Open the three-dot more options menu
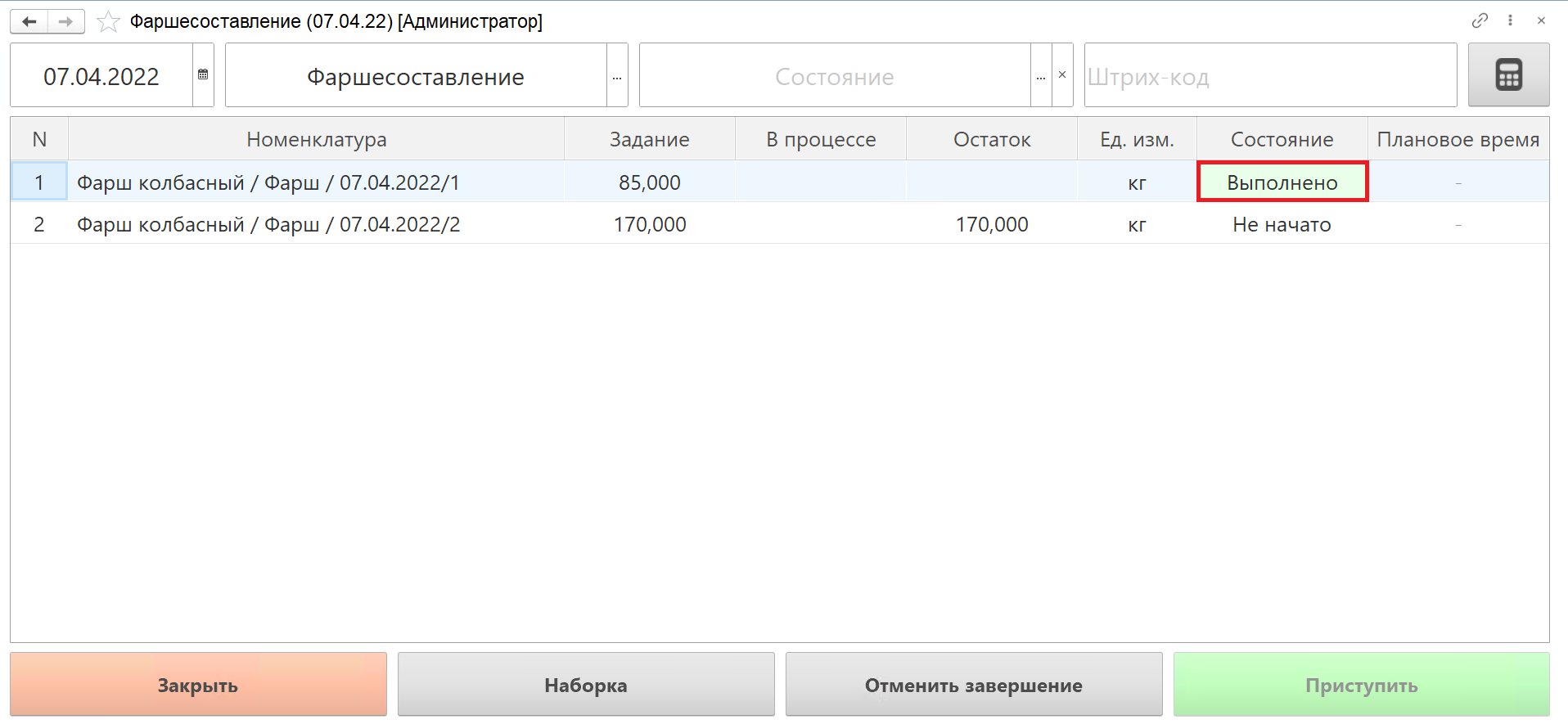This screenshot has height=724, width=1568. 1510,20
